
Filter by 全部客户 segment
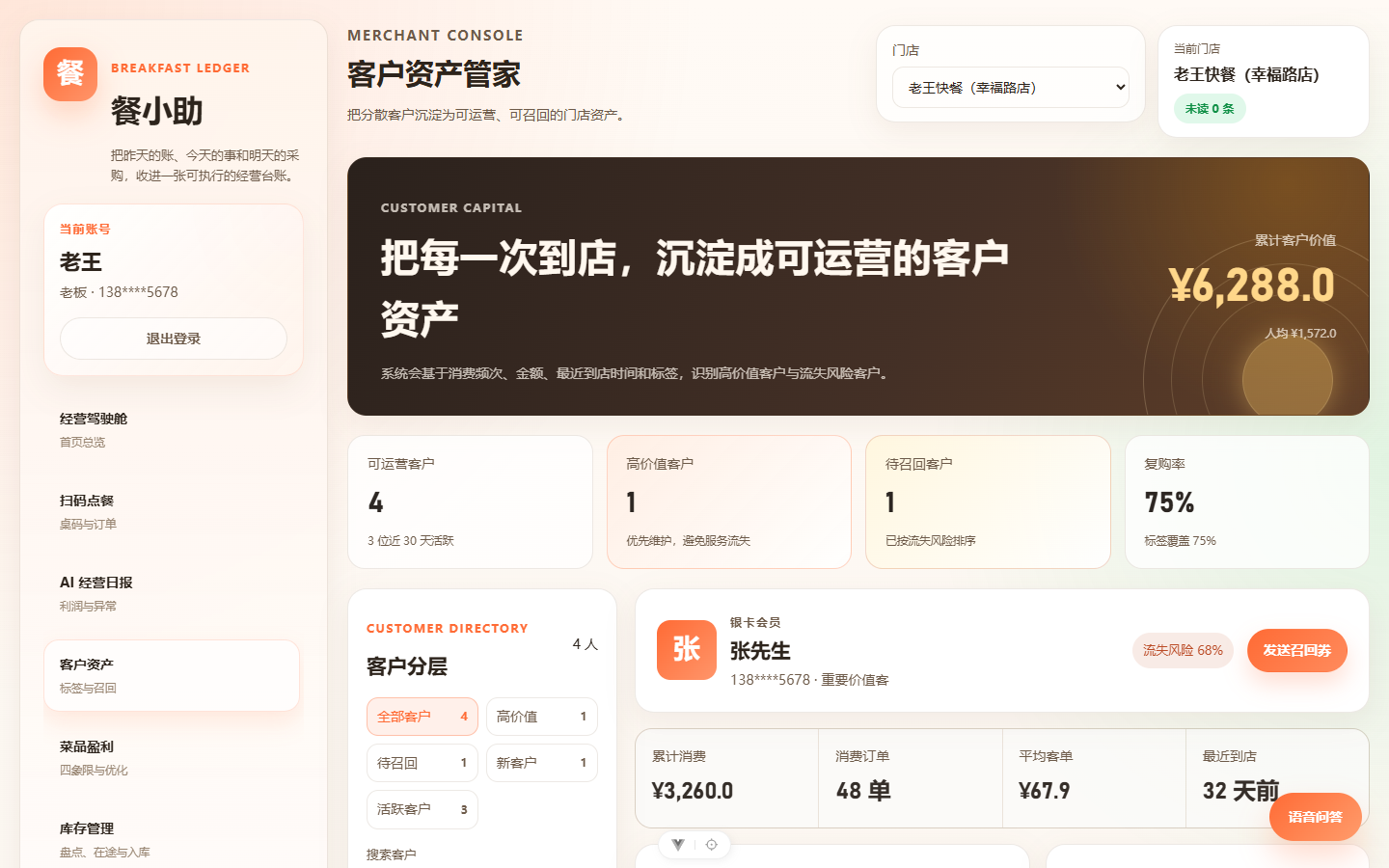coord(422,717)
